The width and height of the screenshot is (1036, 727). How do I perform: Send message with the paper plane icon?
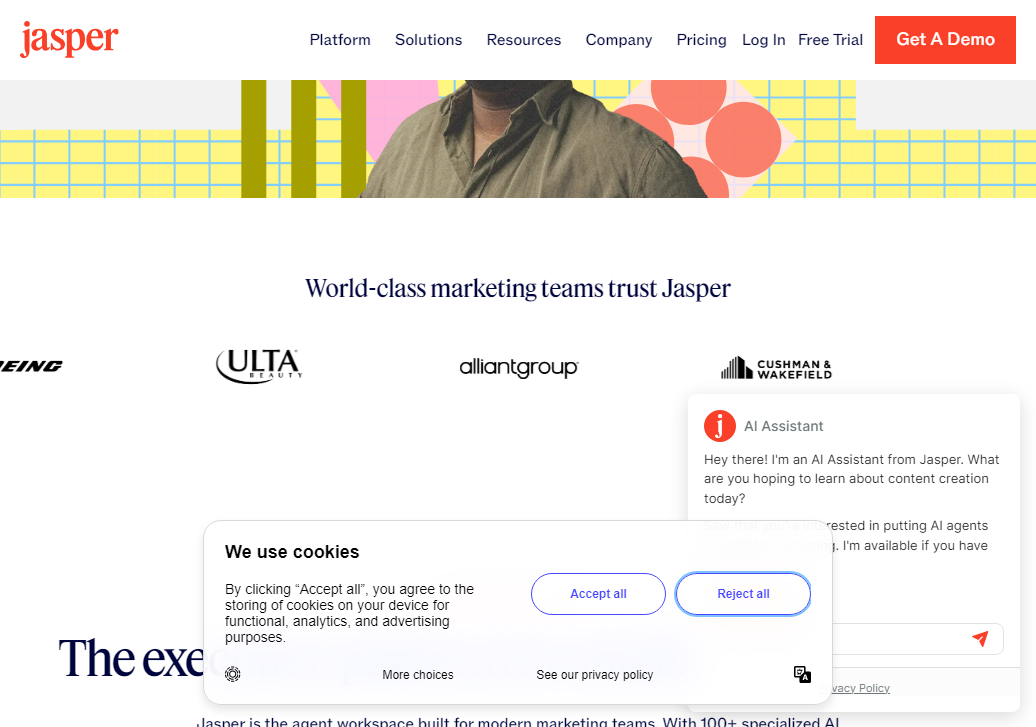(980, 638)
